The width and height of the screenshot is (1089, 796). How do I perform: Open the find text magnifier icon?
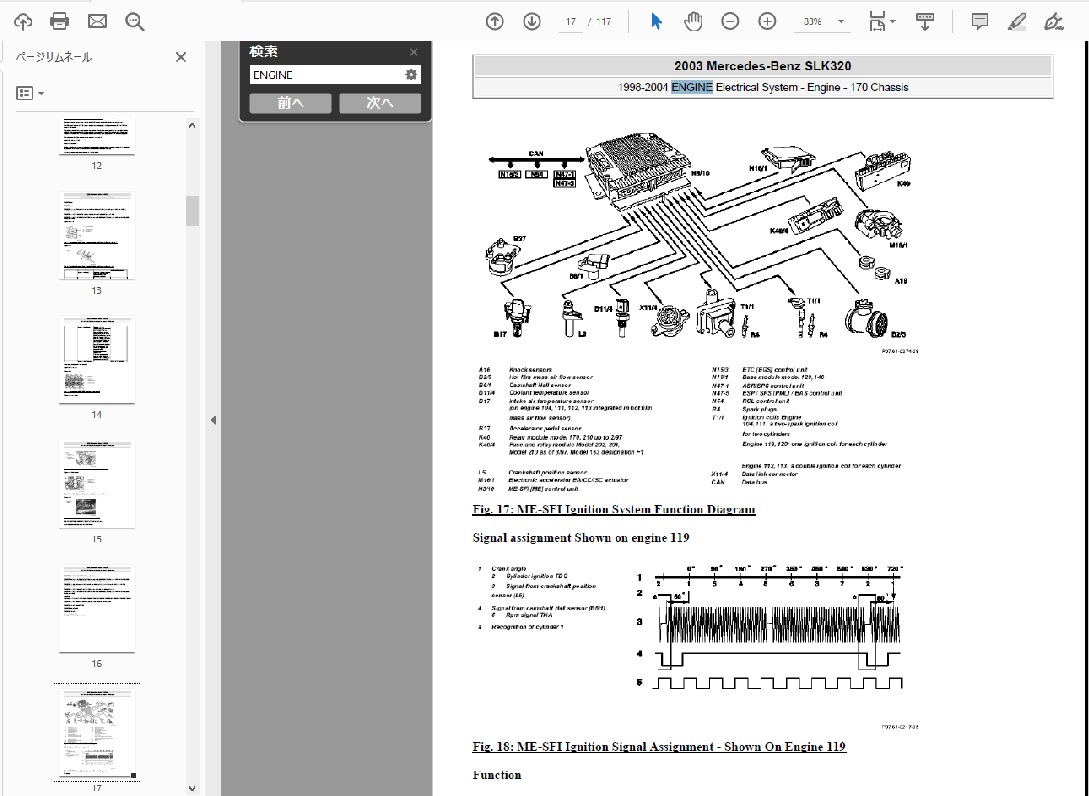click(x=135, y=22)
